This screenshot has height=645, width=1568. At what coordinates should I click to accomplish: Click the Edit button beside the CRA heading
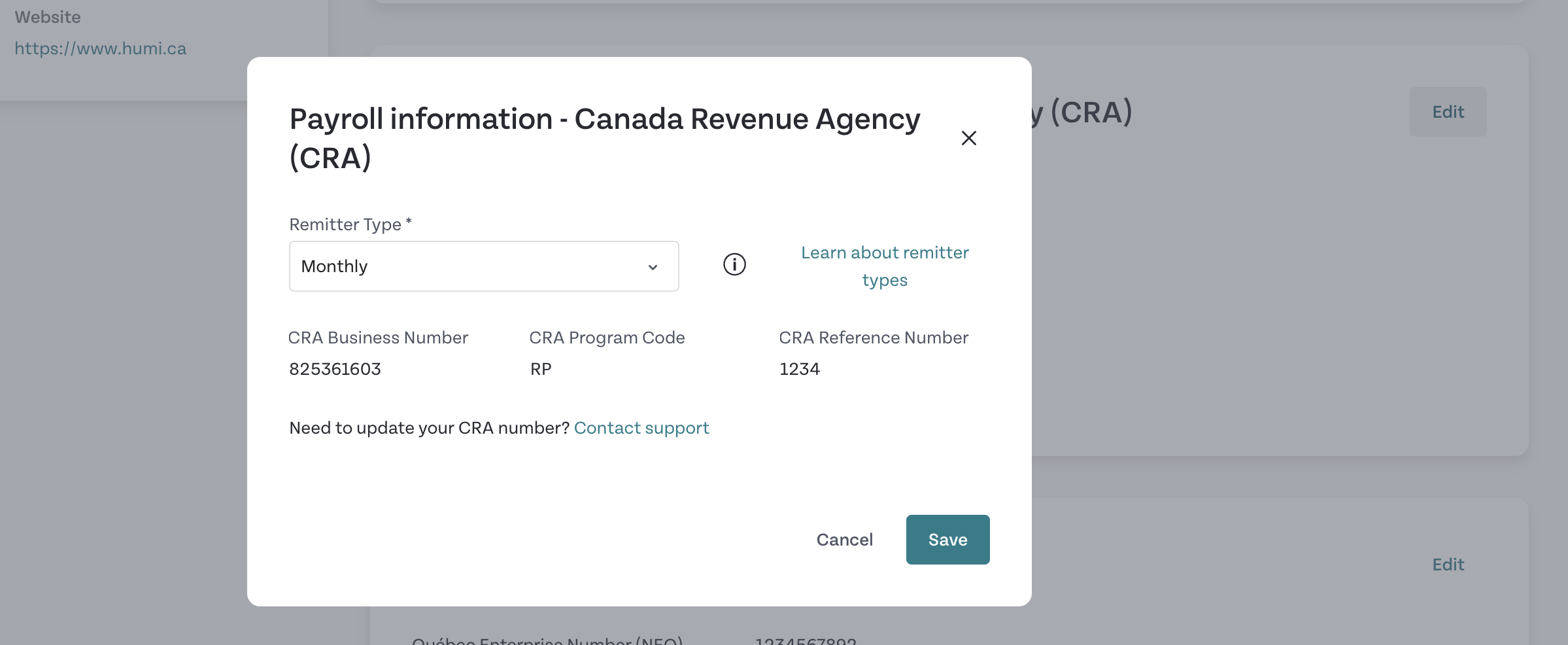(x=1448, y=112)
